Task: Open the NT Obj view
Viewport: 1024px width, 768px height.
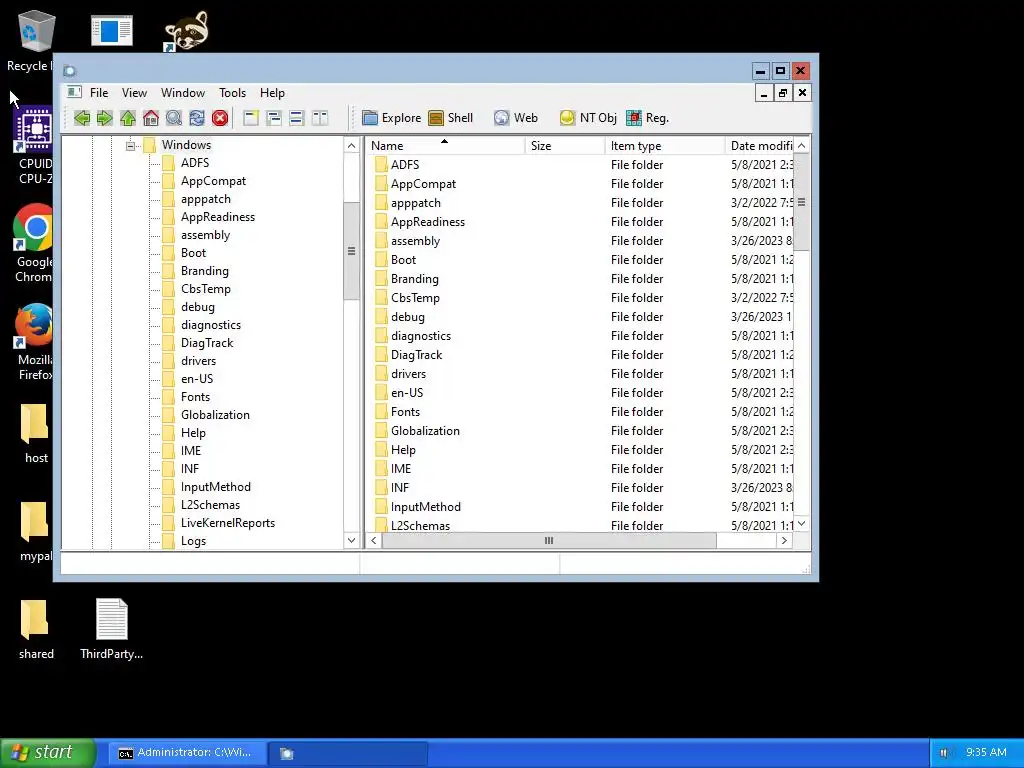Action: (588, 118)
